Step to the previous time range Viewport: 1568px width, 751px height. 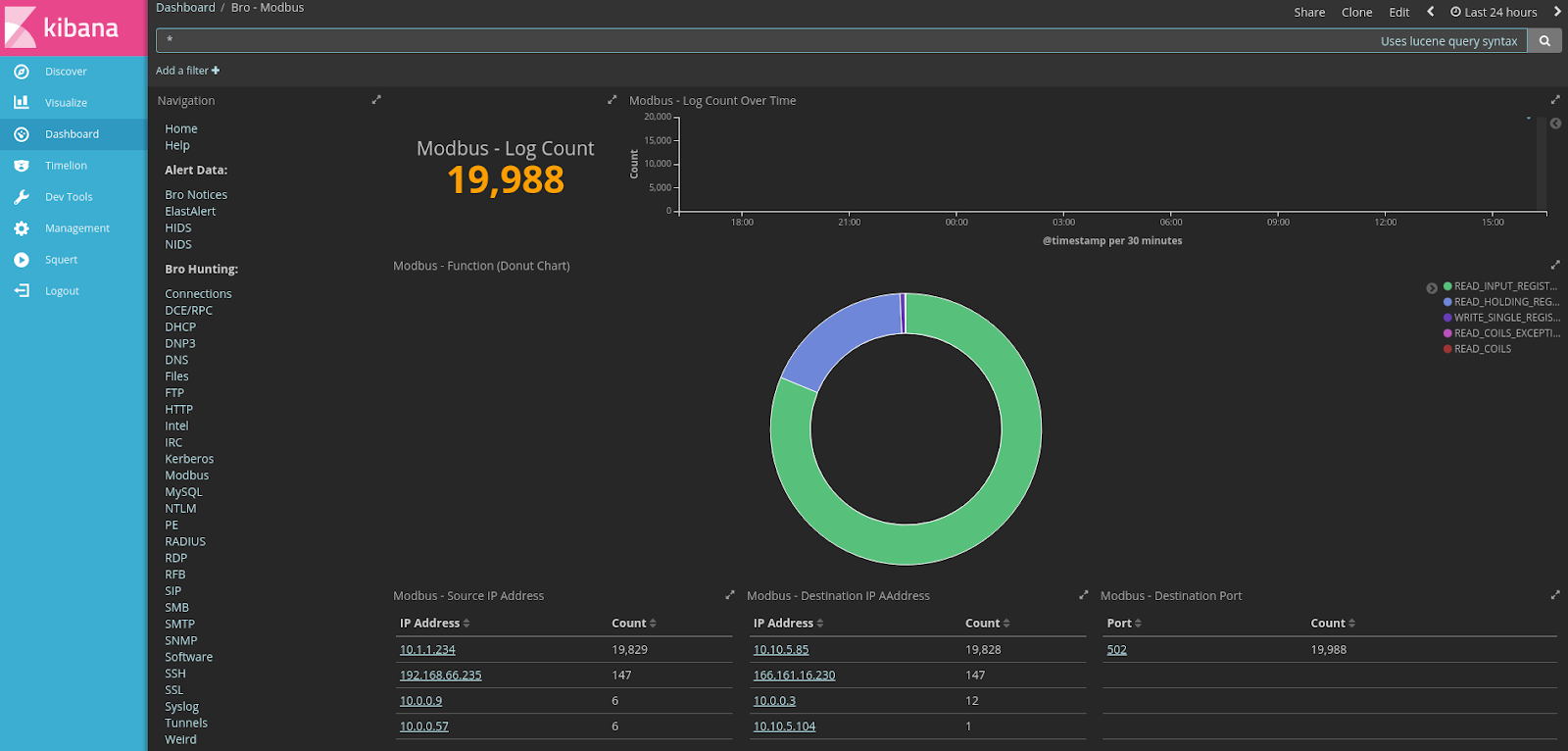point(1431,12)
